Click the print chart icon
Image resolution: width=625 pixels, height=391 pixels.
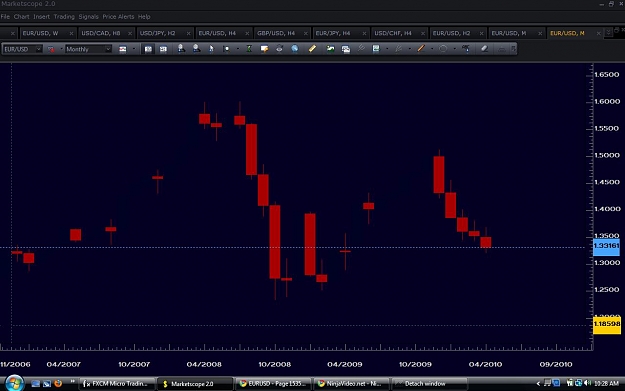[279, 49]
